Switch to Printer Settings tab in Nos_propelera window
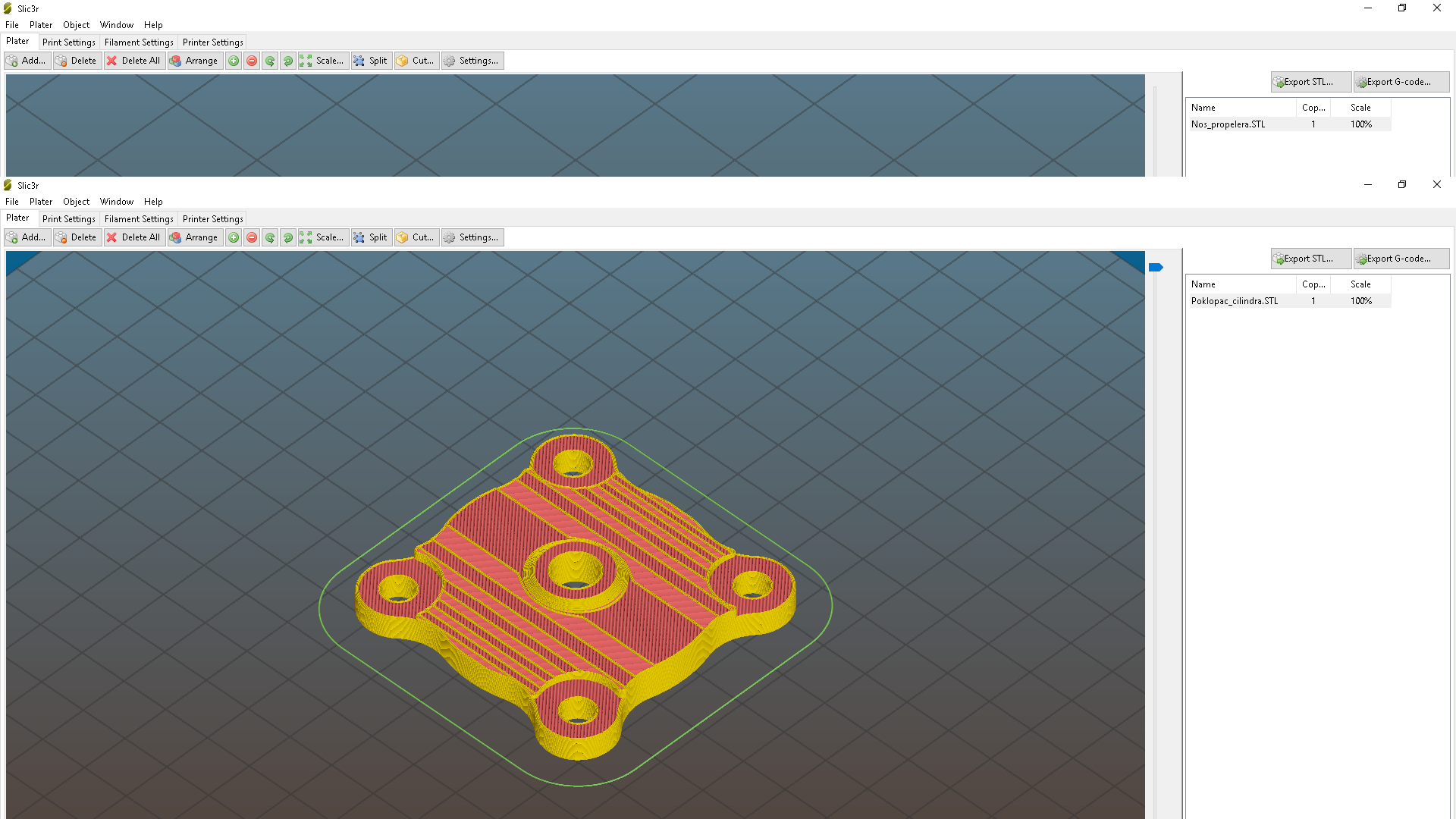Viewport: 1456px width, 819px height. tap(213, 42)
